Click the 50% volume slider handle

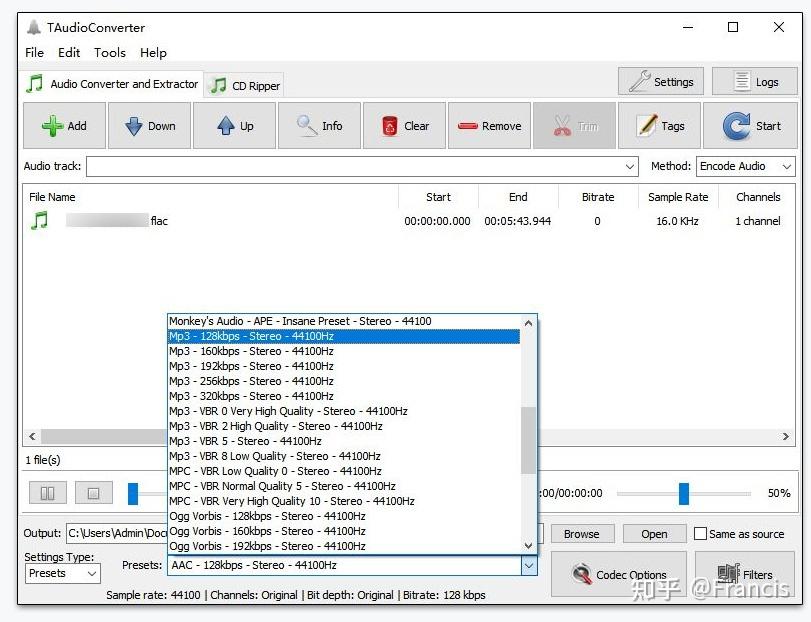pyautogui.click(x=684, y=494)
